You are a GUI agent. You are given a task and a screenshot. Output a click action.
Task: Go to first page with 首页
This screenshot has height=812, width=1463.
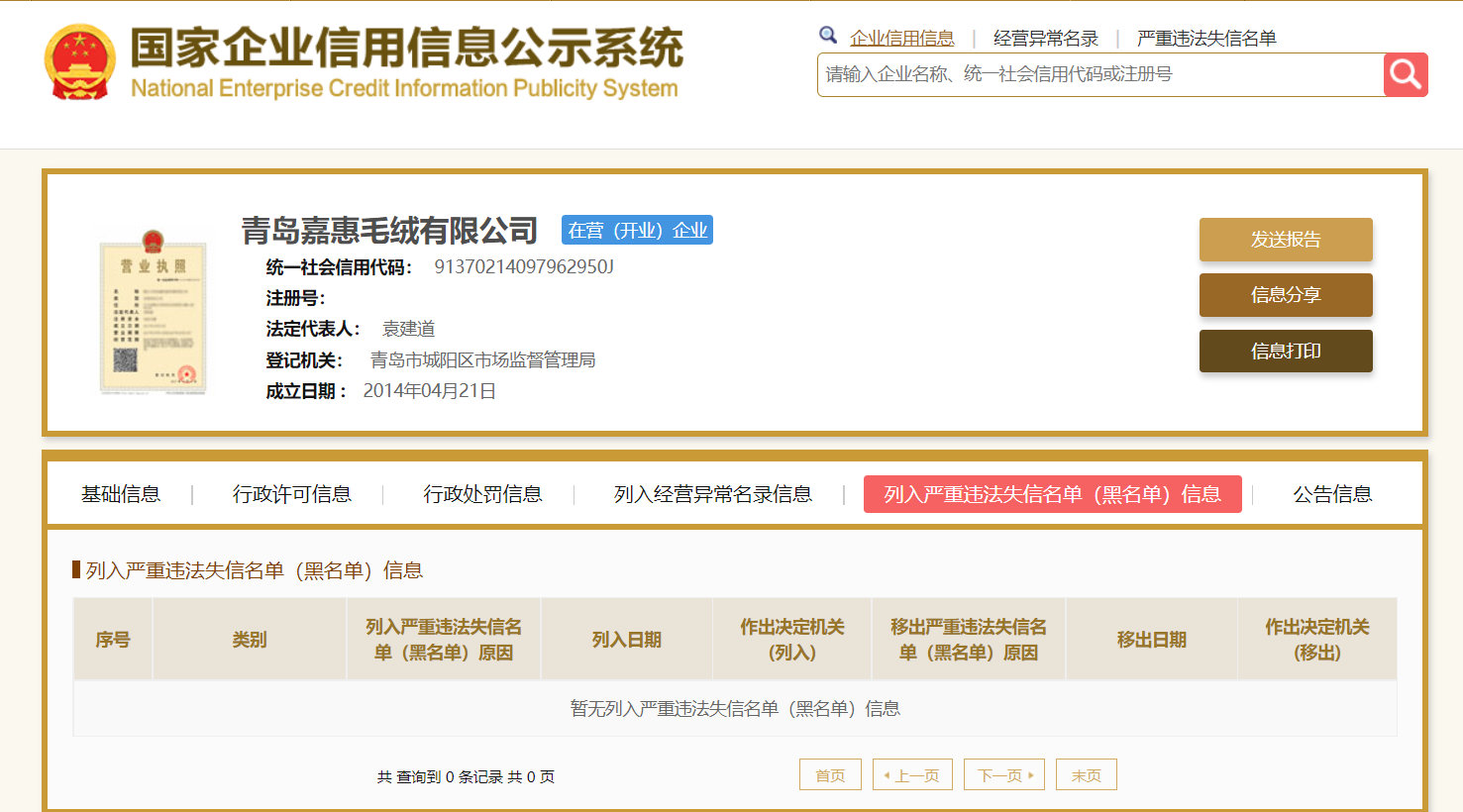(830, 774)
